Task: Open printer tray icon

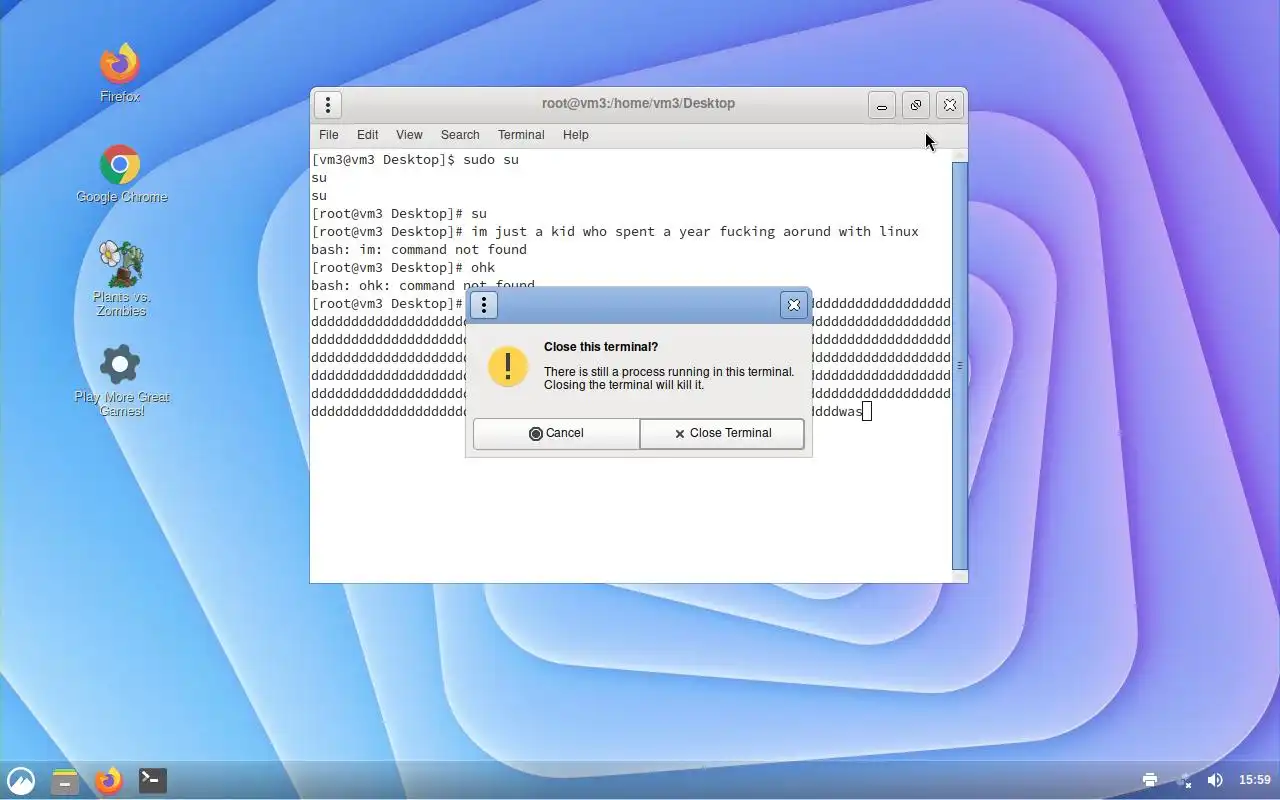Action: pyautogui.click(x=1150, y=780)
